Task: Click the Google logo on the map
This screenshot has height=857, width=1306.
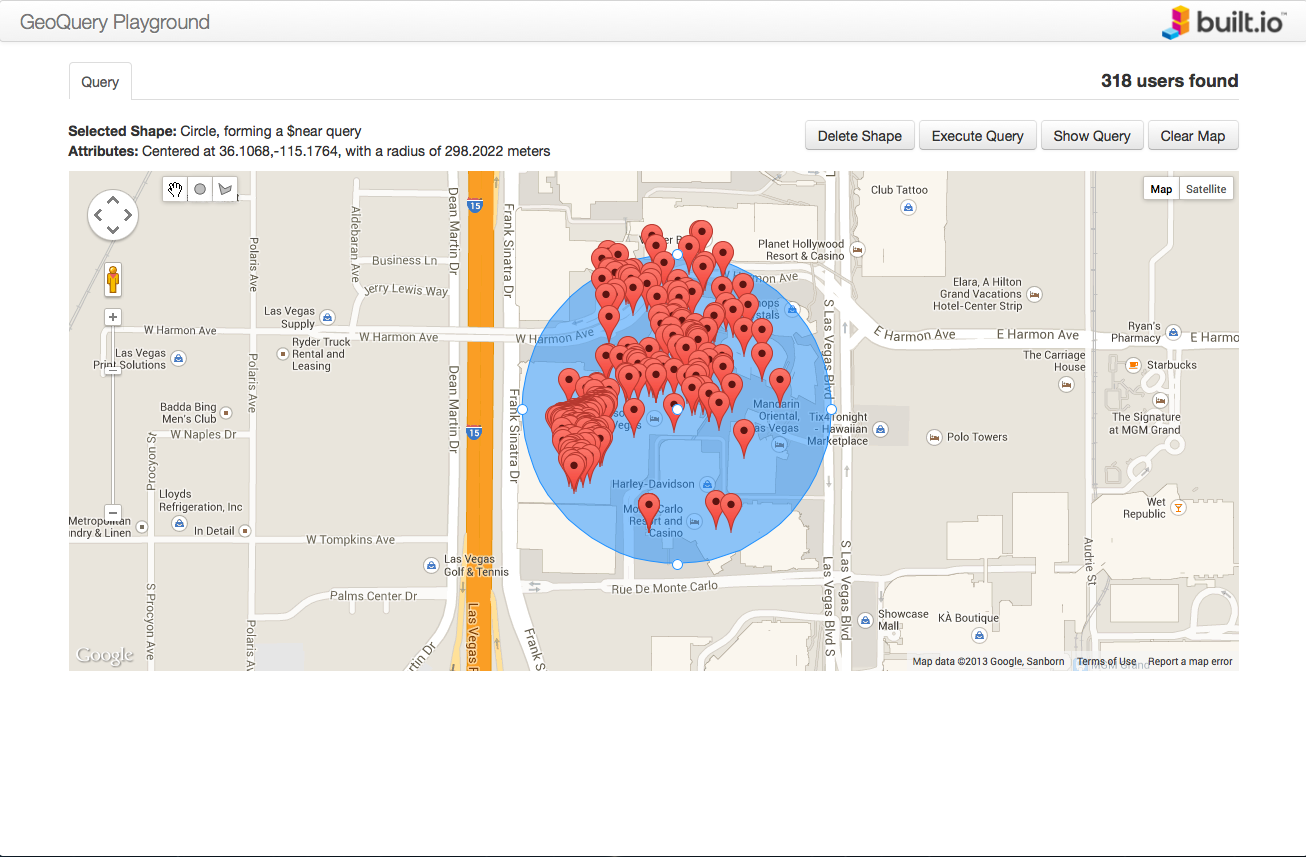Action: coord(105,654)
